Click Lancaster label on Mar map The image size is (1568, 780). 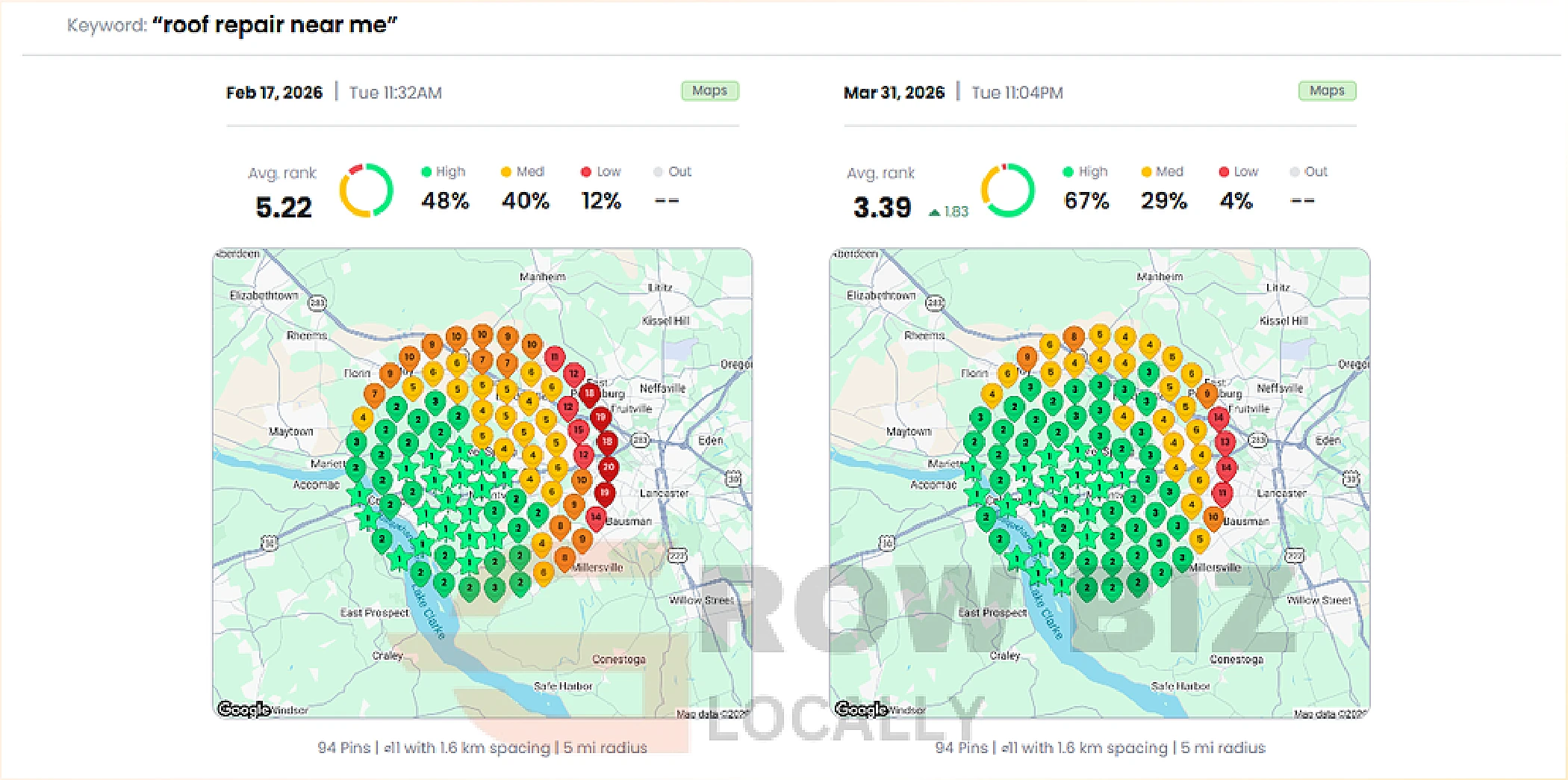pos(1281,493)
